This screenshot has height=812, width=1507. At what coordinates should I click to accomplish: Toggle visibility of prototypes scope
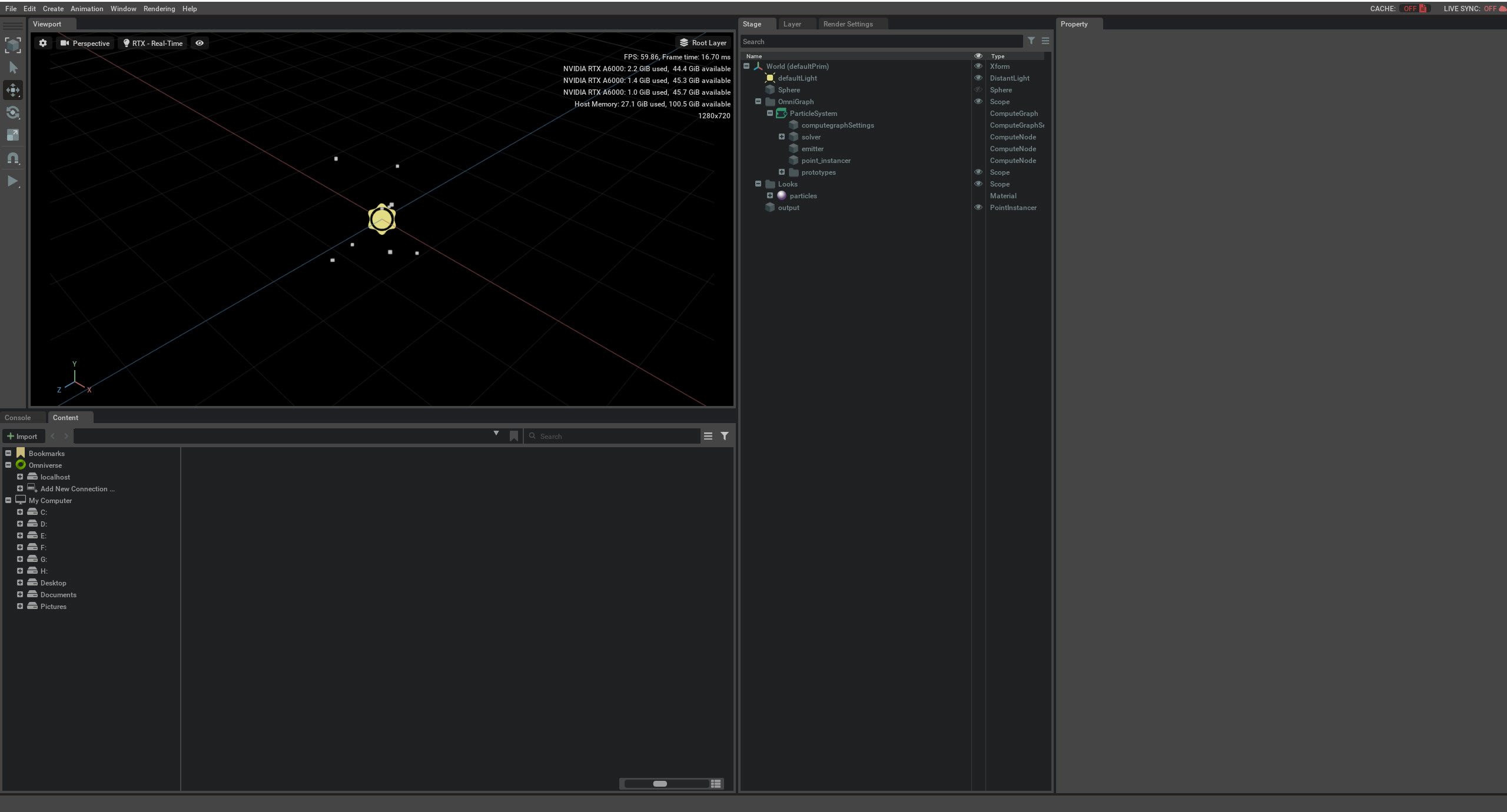(x=978, y=172)
